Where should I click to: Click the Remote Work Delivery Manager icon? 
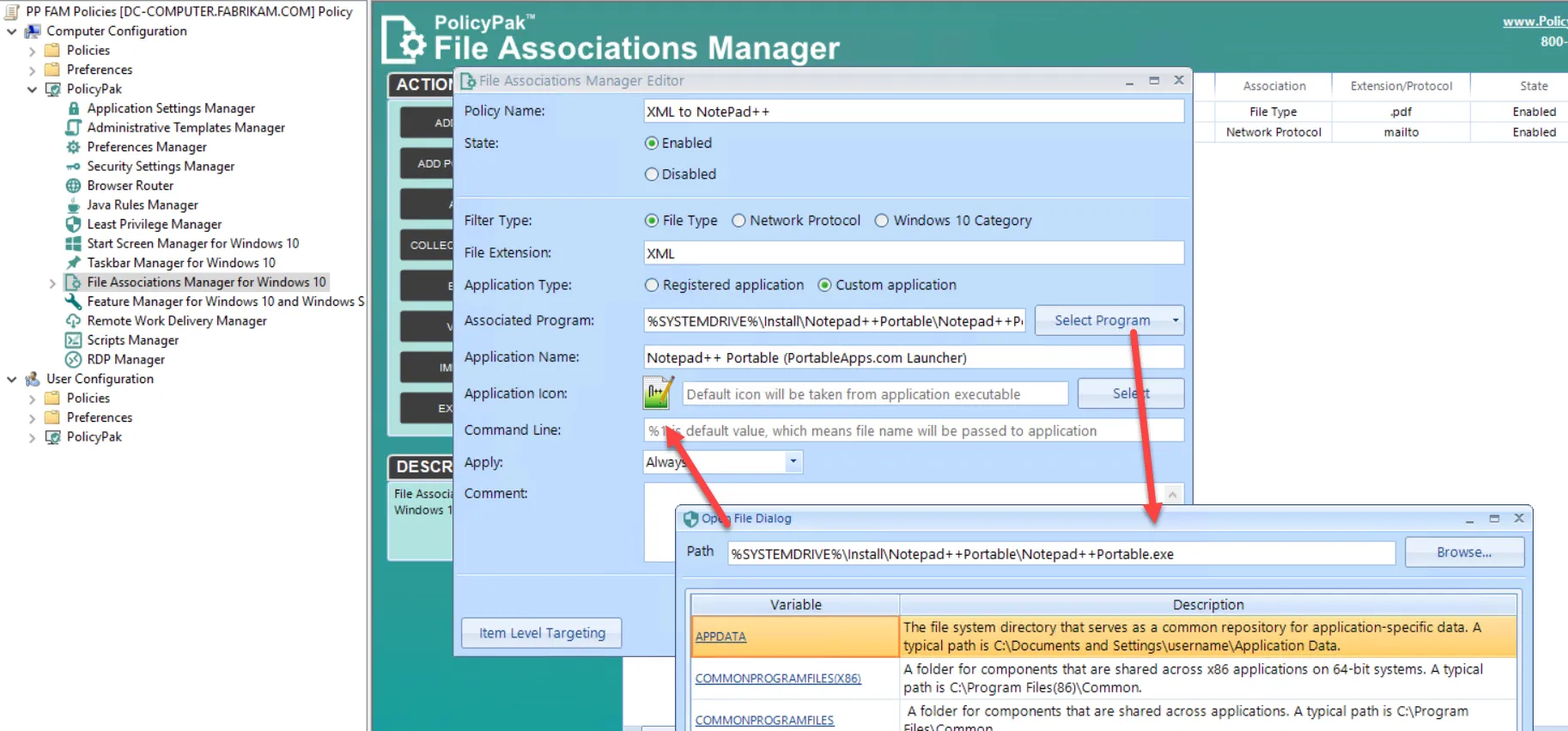pyautogui.click(x=74, y=320)
